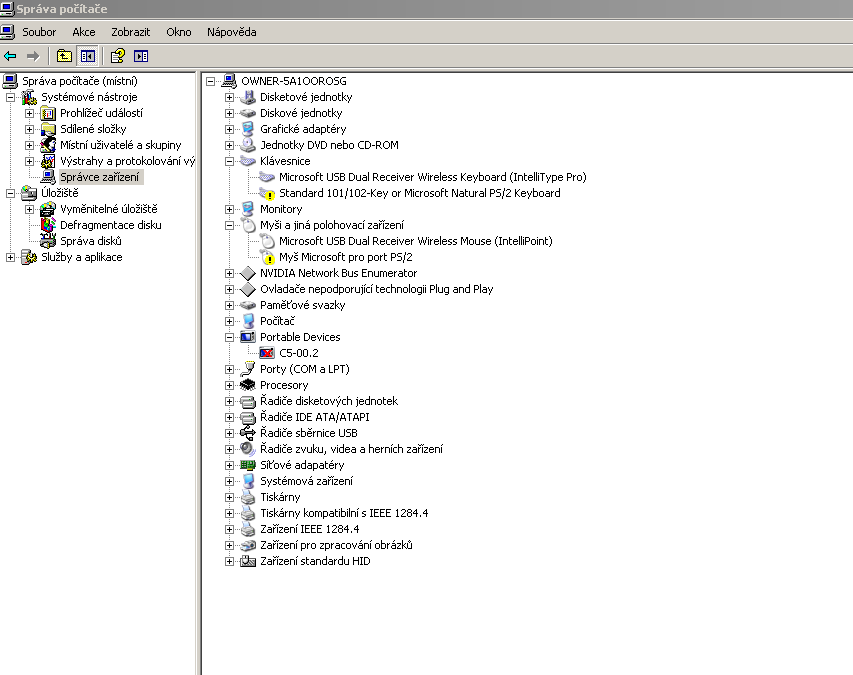Select Výstrahy a protokolování entry

point(127,161)
